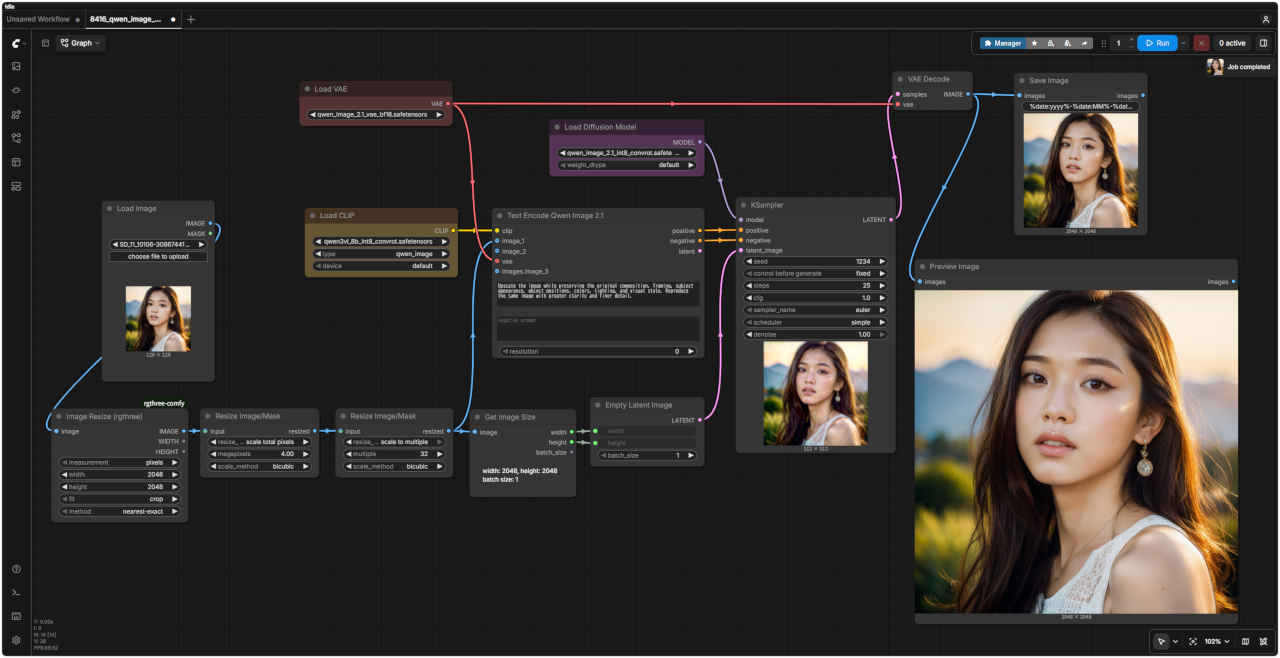This screenshot has width=1280, height=658.
Task: Open the weight_dtype default dropdown
Action: tap(627, 165)
